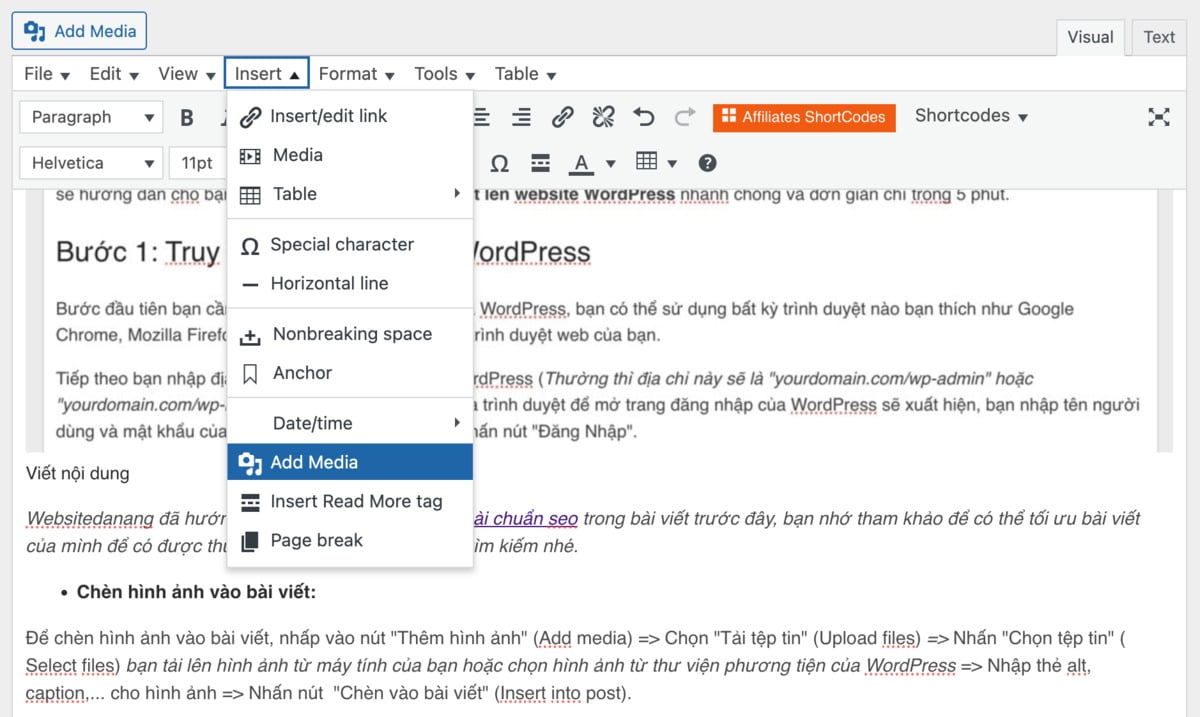Select Horizontal line in the Insert menu
The image size is (1200, 717).
(350, 283)
